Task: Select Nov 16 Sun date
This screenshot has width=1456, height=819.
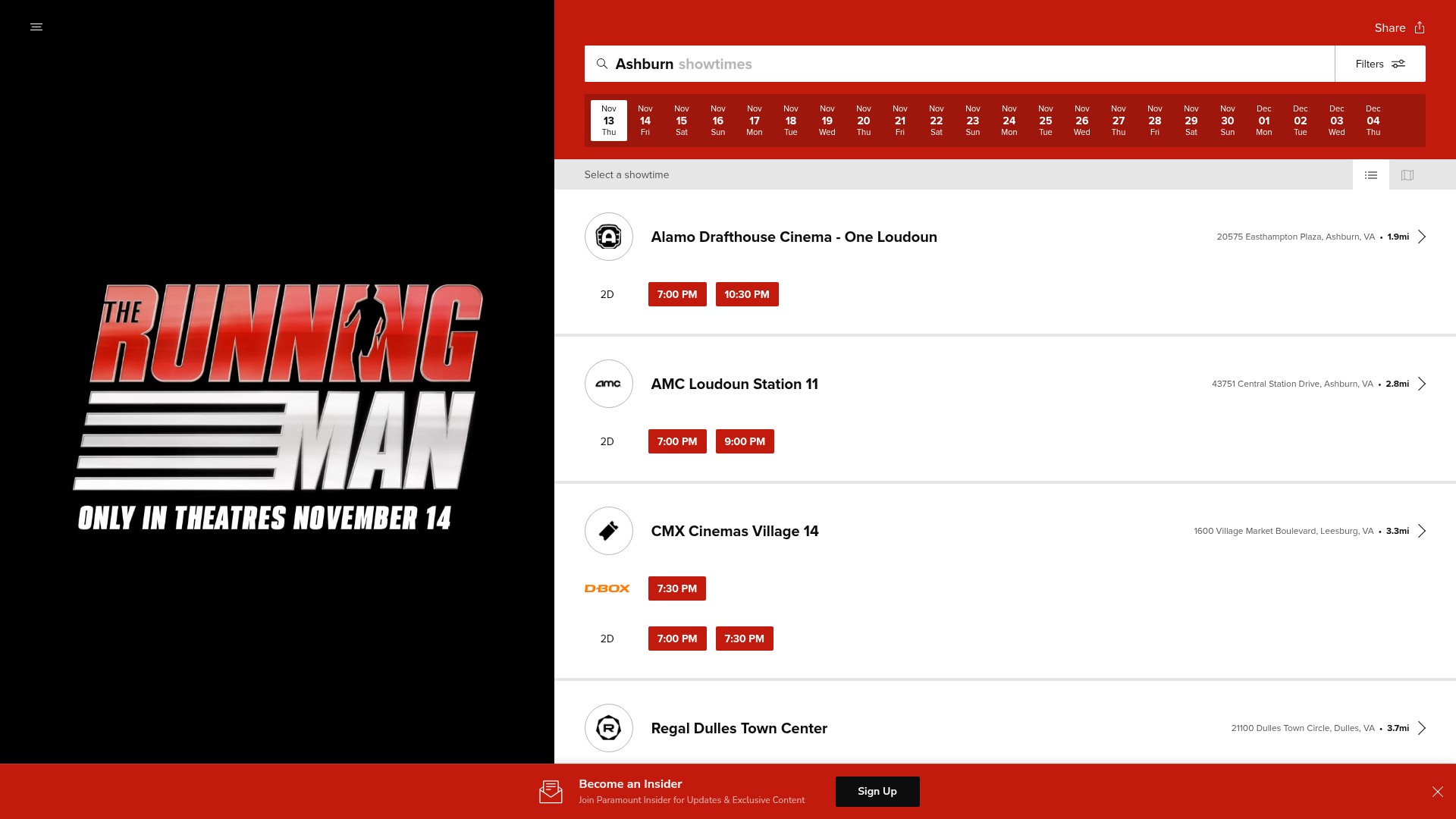Action: (718, 121)
